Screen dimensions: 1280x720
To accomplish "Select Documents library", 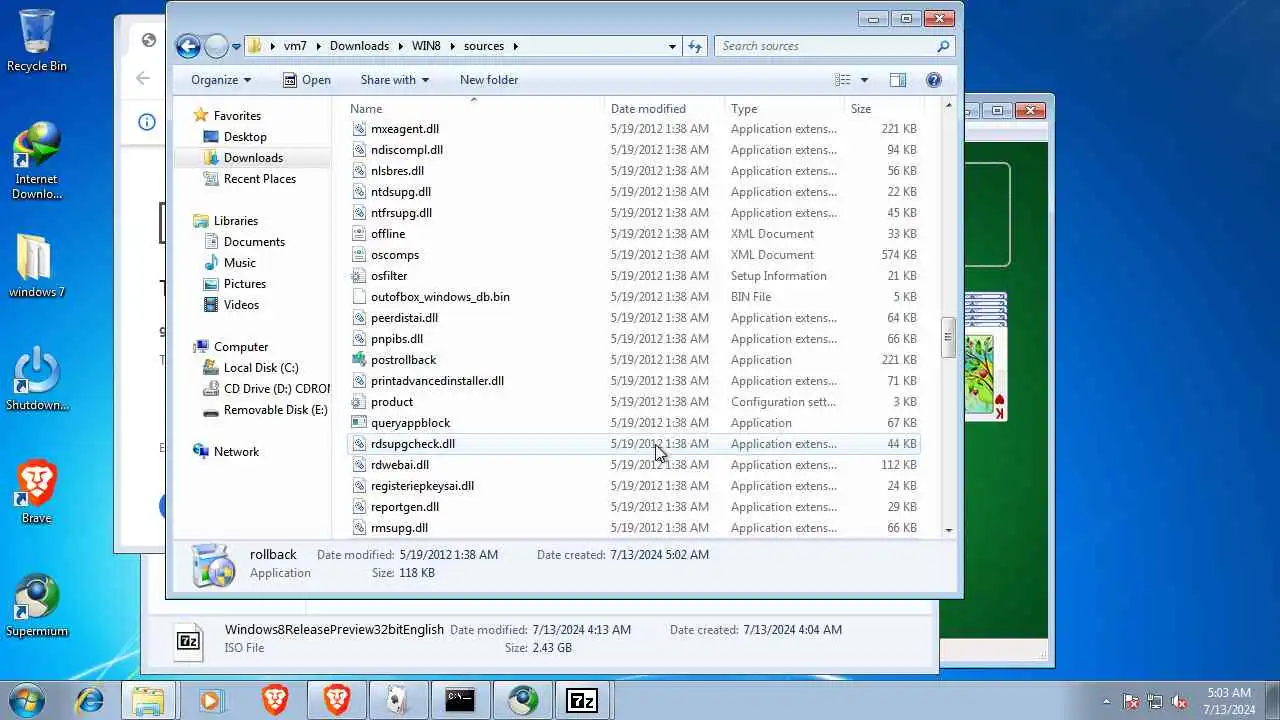I will tap(254, 242).
